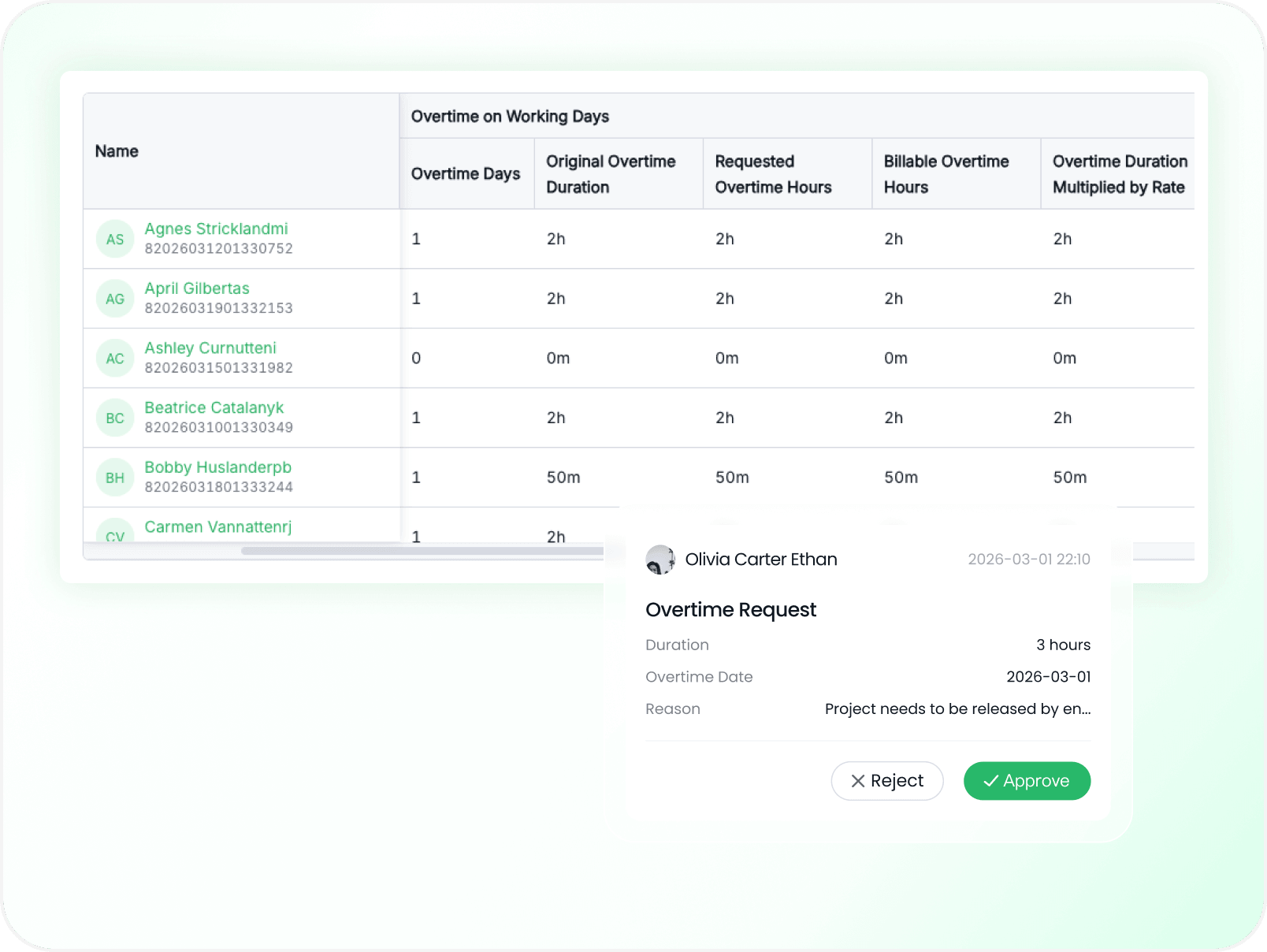This screenshot has width=1267, height=952.
Task: Reject the overtime request
Action: pos(887,781)
